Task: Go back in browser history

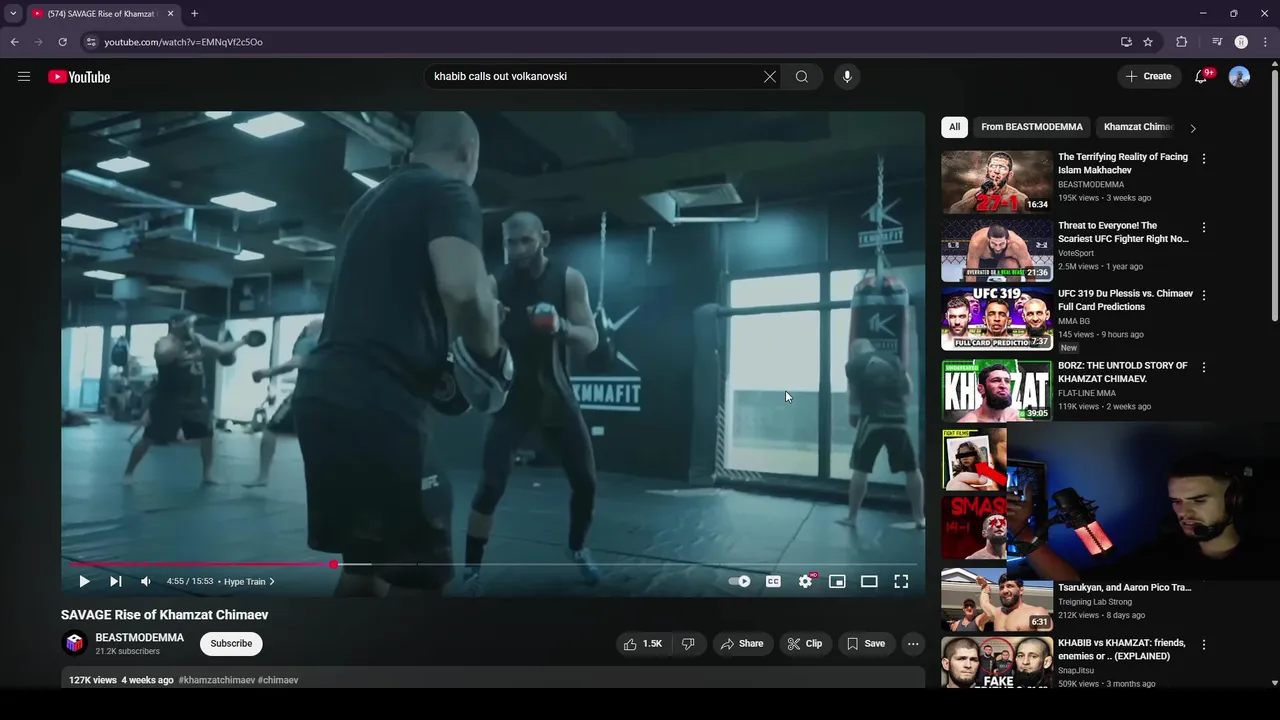Action: [14, 42]
